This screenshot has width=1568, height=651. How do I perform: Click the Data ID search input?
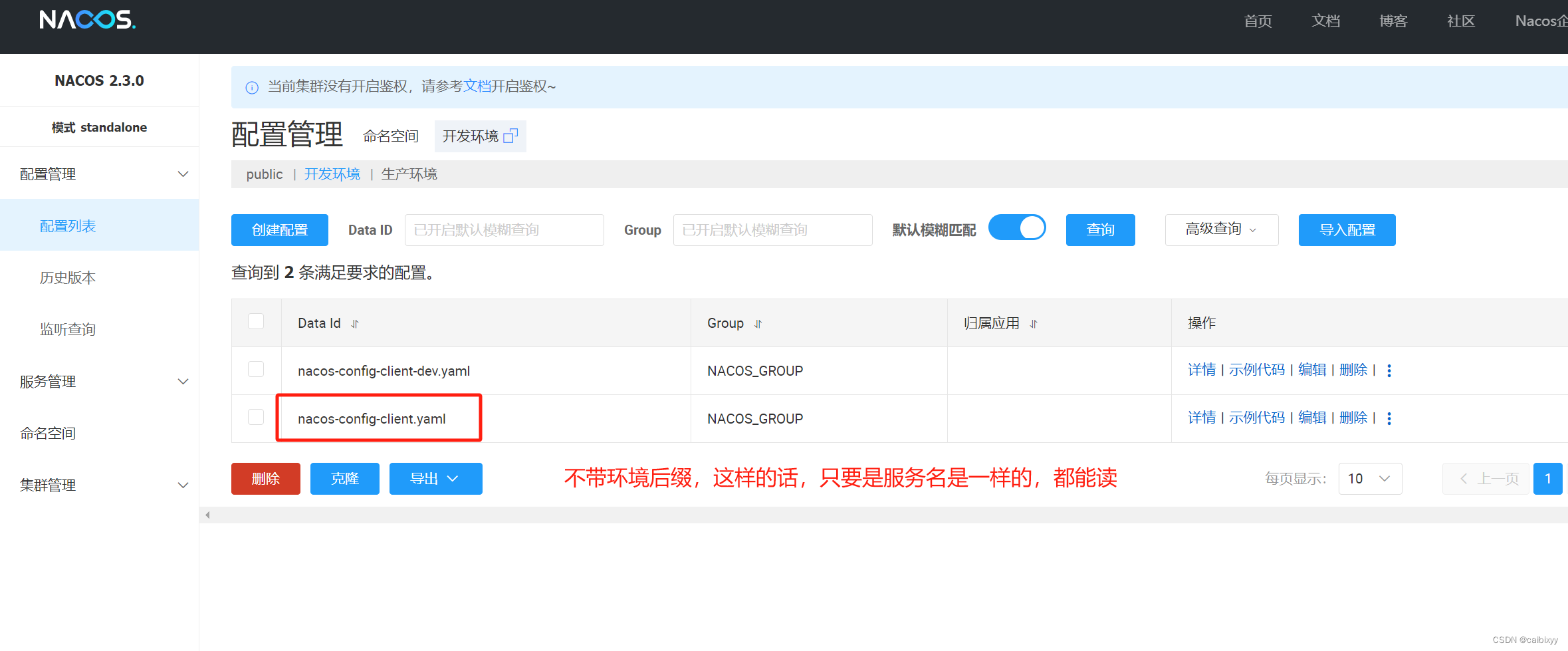tap(504, 229)
